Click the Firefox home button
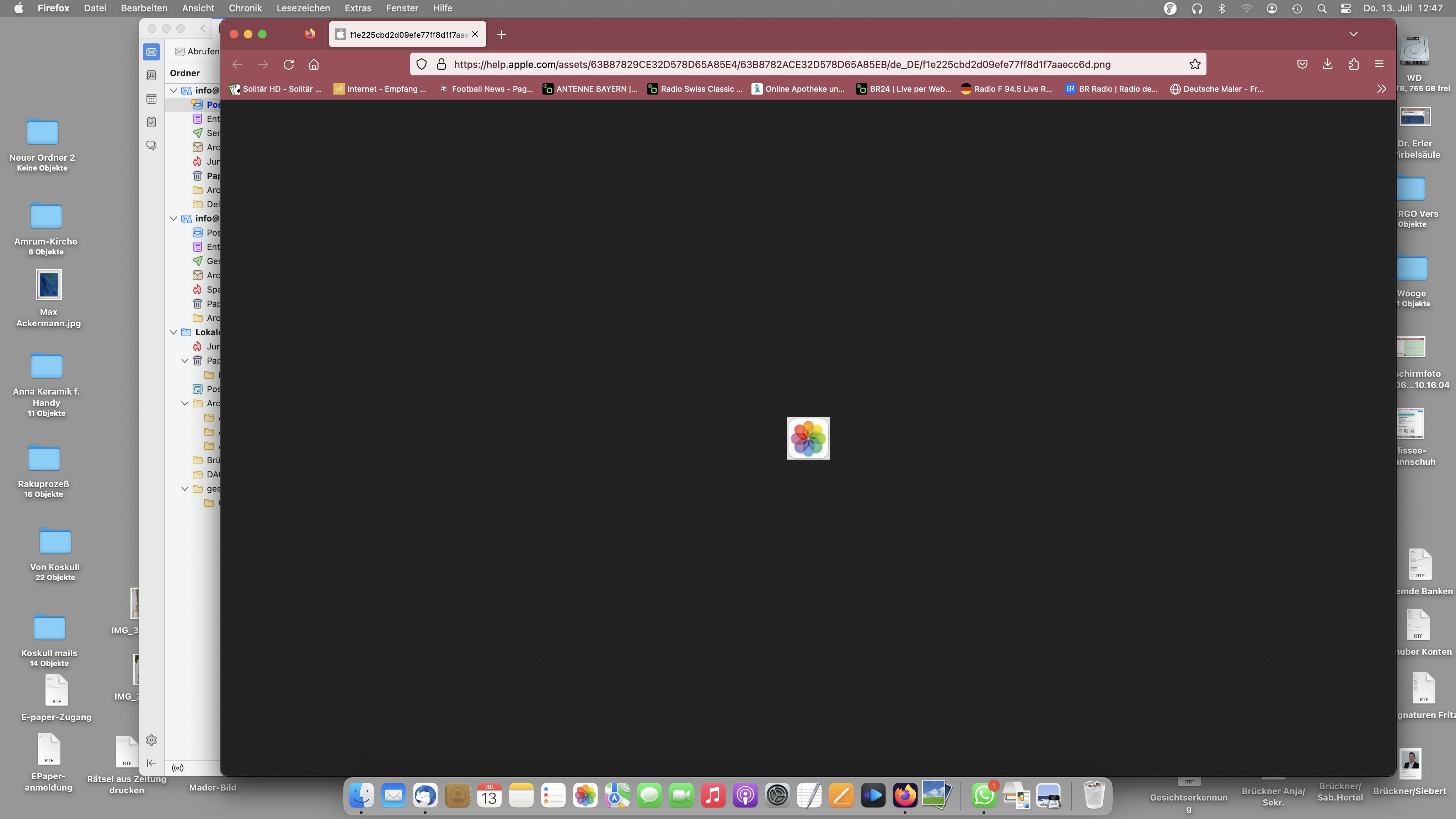The width and height of the screenshot is (1456, 819). (314, 64)
